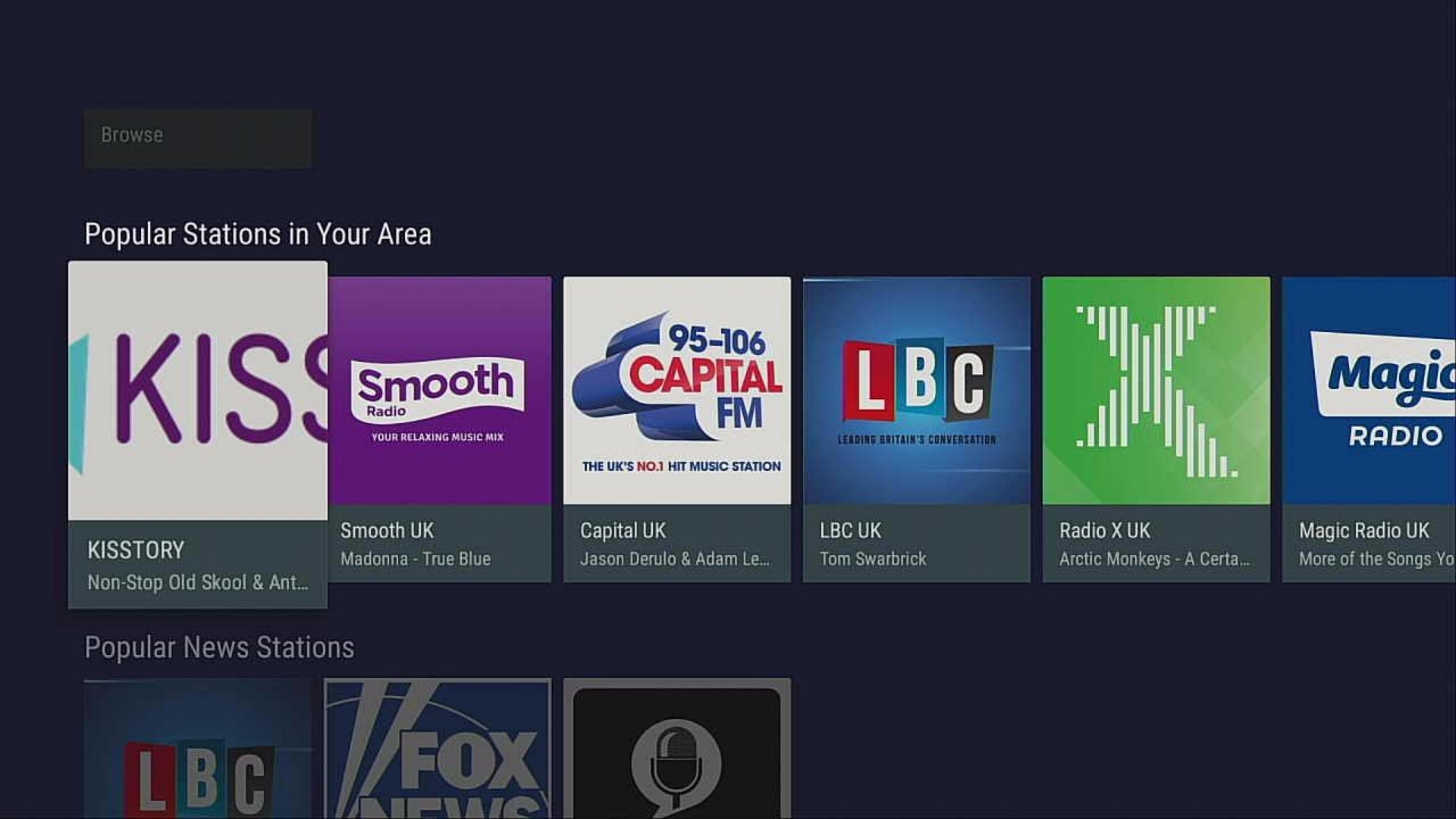Select the KISSTORY station logo

coord(198,391)
